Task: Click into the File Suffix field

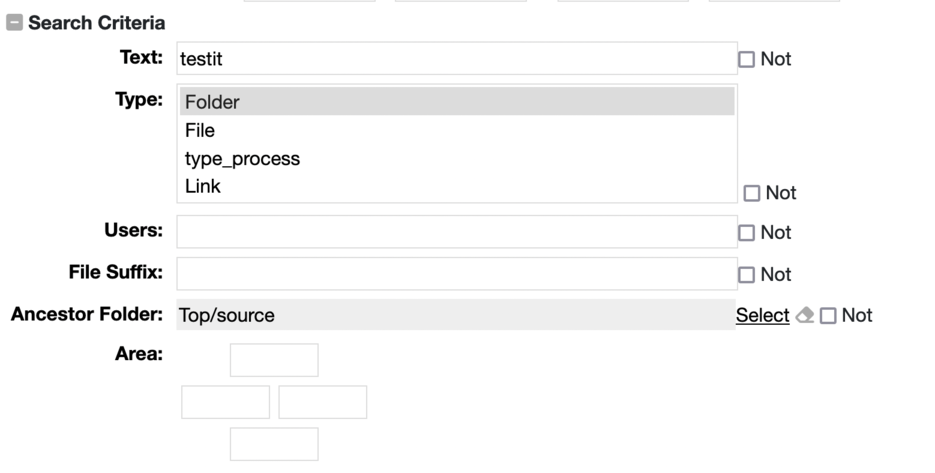Action: [x=456, y=274]
